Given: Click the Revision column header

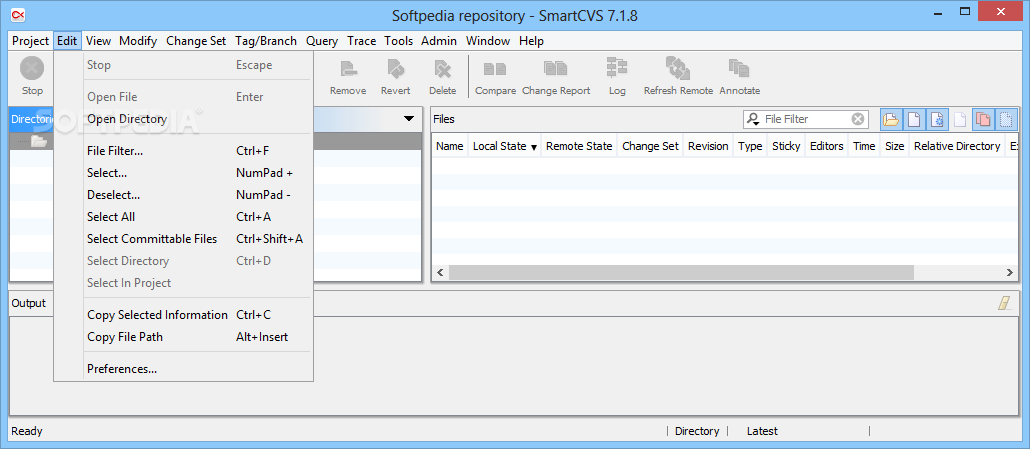Looking at the screenshot, I should coord(708,146).
